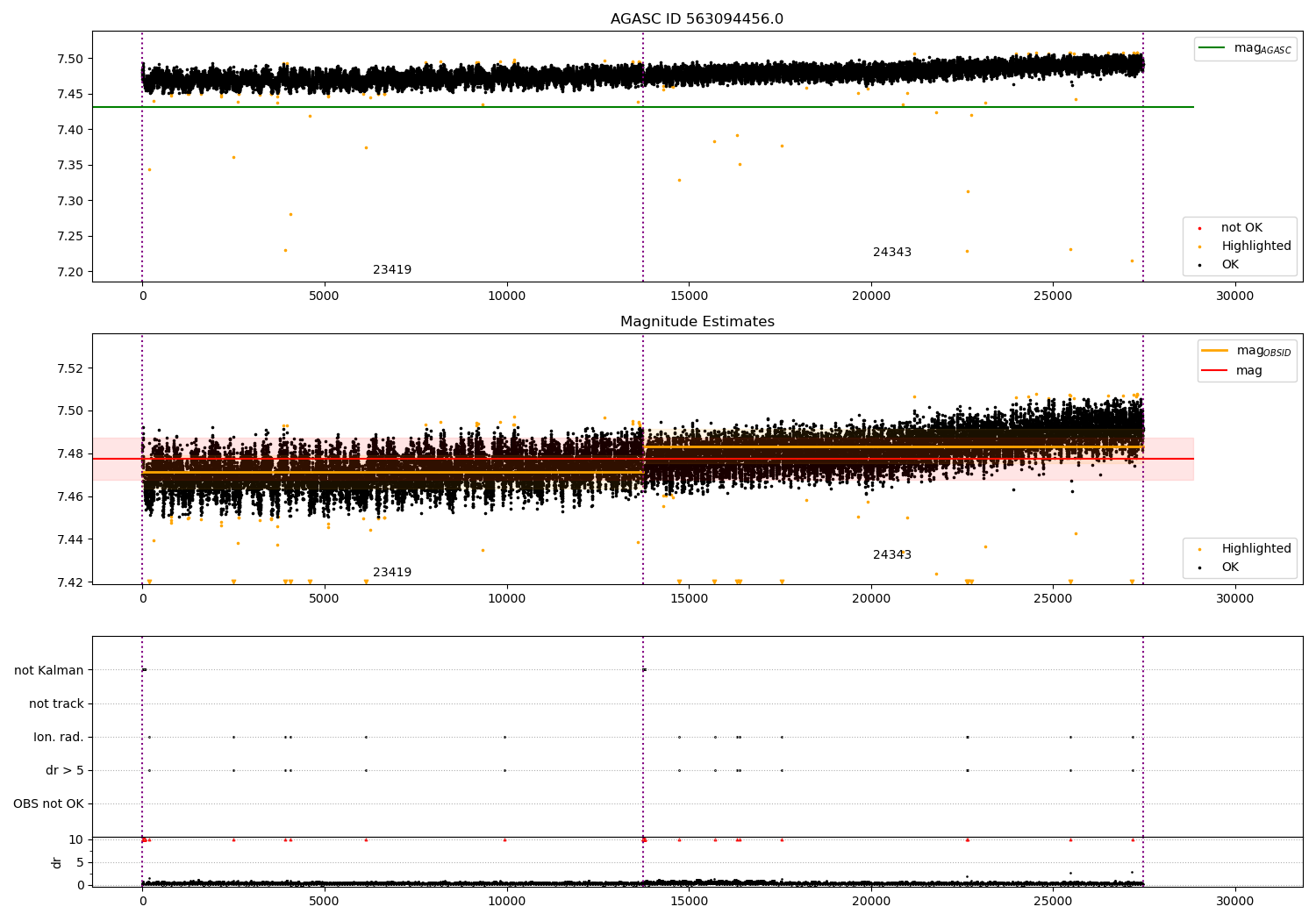Click y-tick 7.20 on top plot
This screenshot has height=921, width=1316.
(x=70, y=272)
